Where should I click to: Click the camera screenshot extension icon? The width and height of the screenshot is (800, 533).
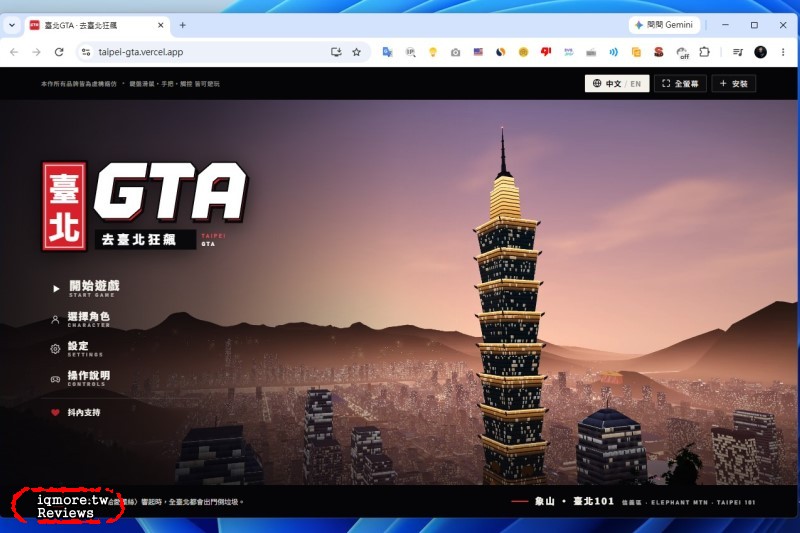455,52
